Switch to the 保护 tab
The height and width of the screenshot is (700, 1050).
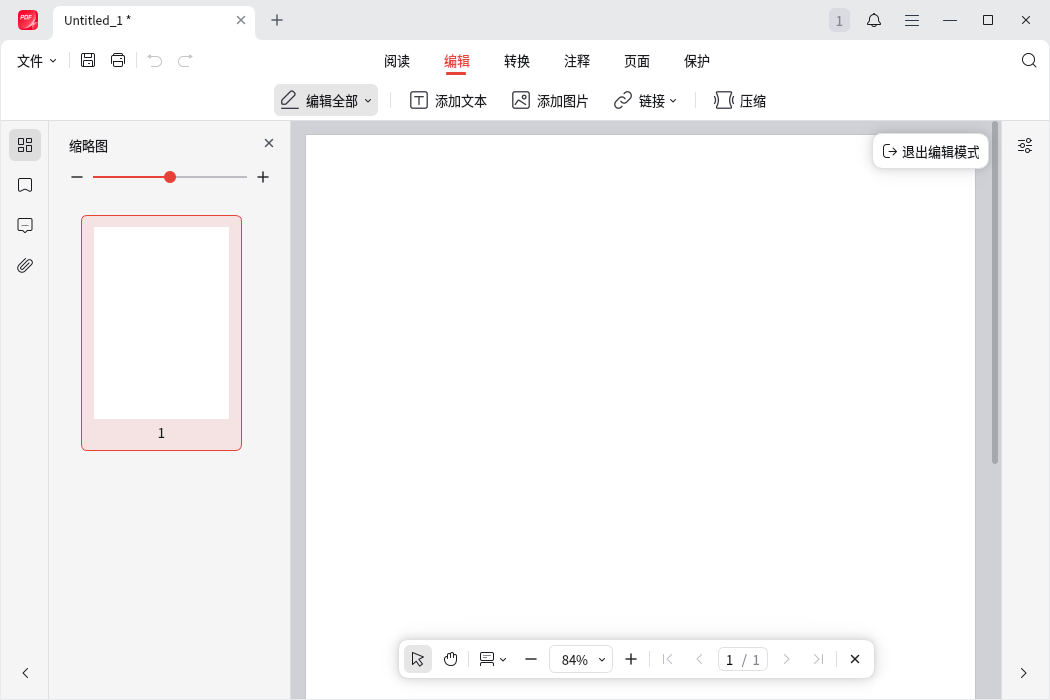(x=696, y=61)
